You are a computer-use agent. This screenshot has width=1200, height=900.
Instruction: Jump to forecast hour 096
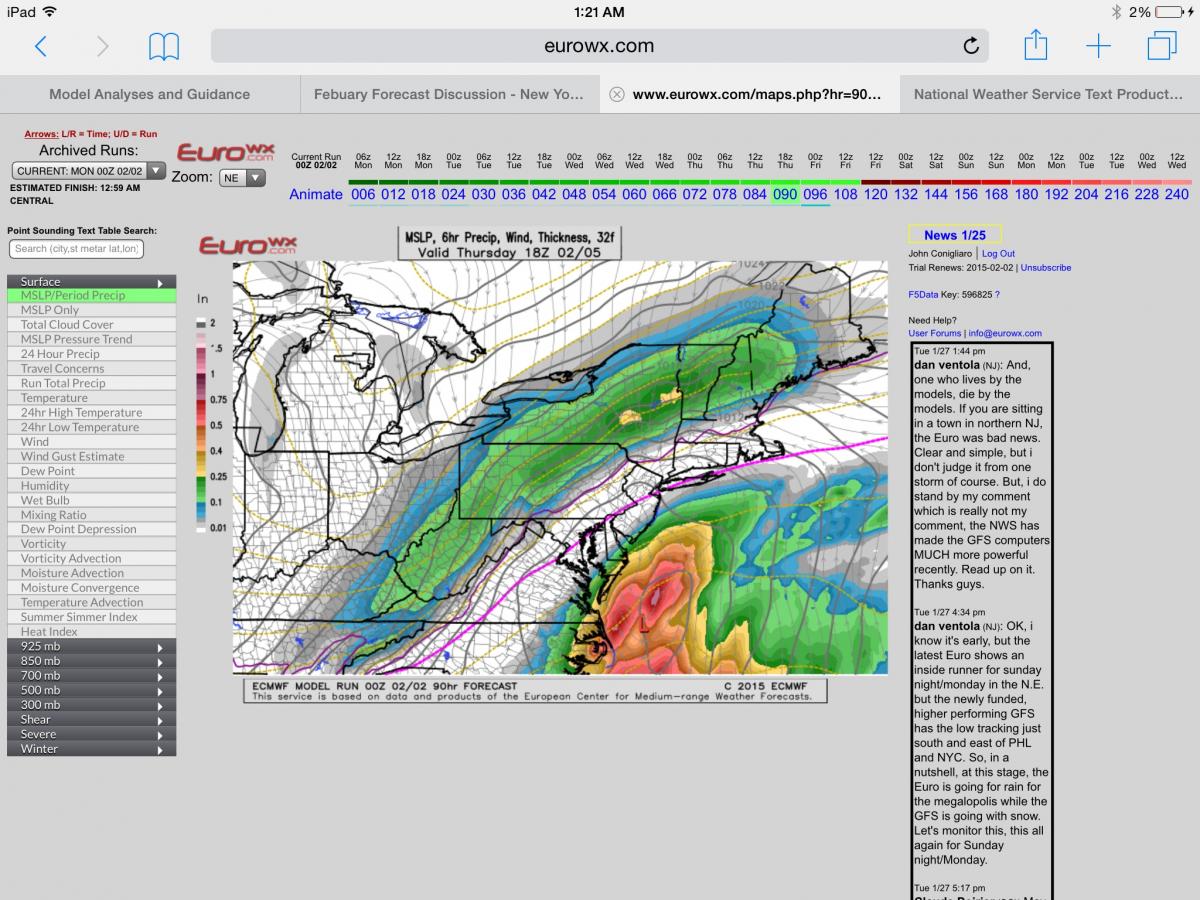point(815,194)
